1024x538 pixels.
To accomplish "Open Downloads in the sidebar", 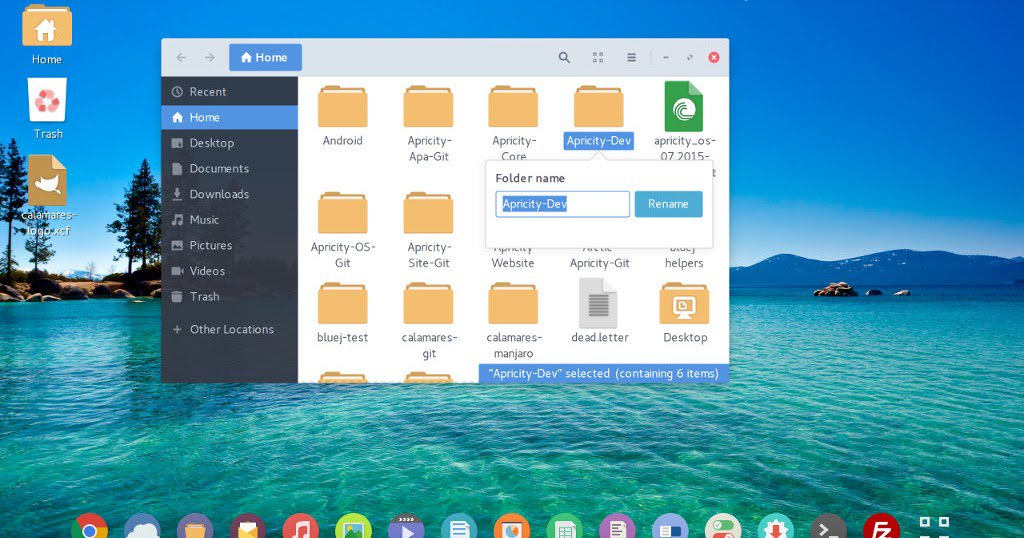I will tap(229, 194).
